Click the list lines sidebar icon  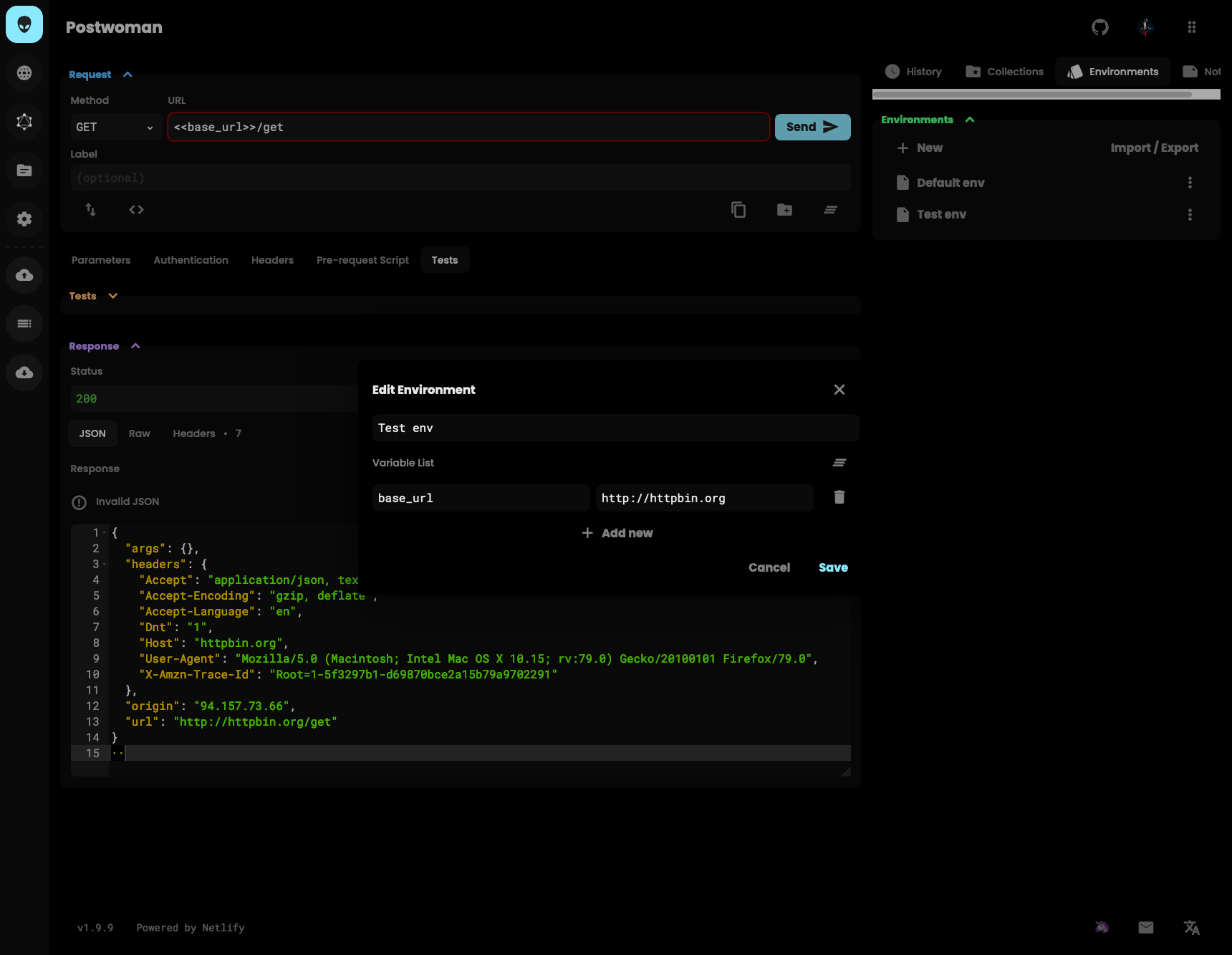pyautogui.click(x=24, y=324)
